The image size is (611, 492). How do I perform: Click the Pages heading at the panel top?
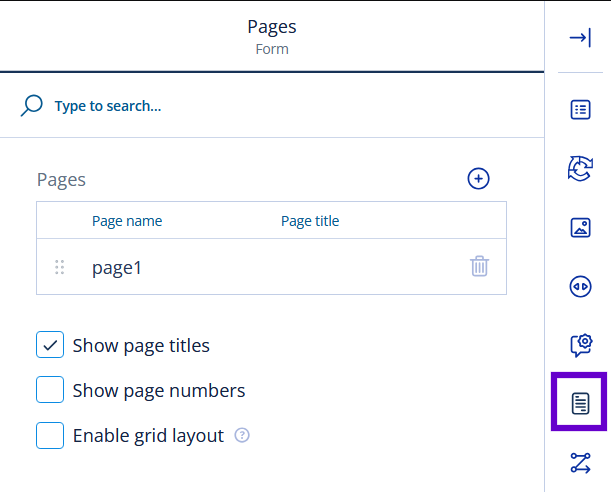(272, 27)
